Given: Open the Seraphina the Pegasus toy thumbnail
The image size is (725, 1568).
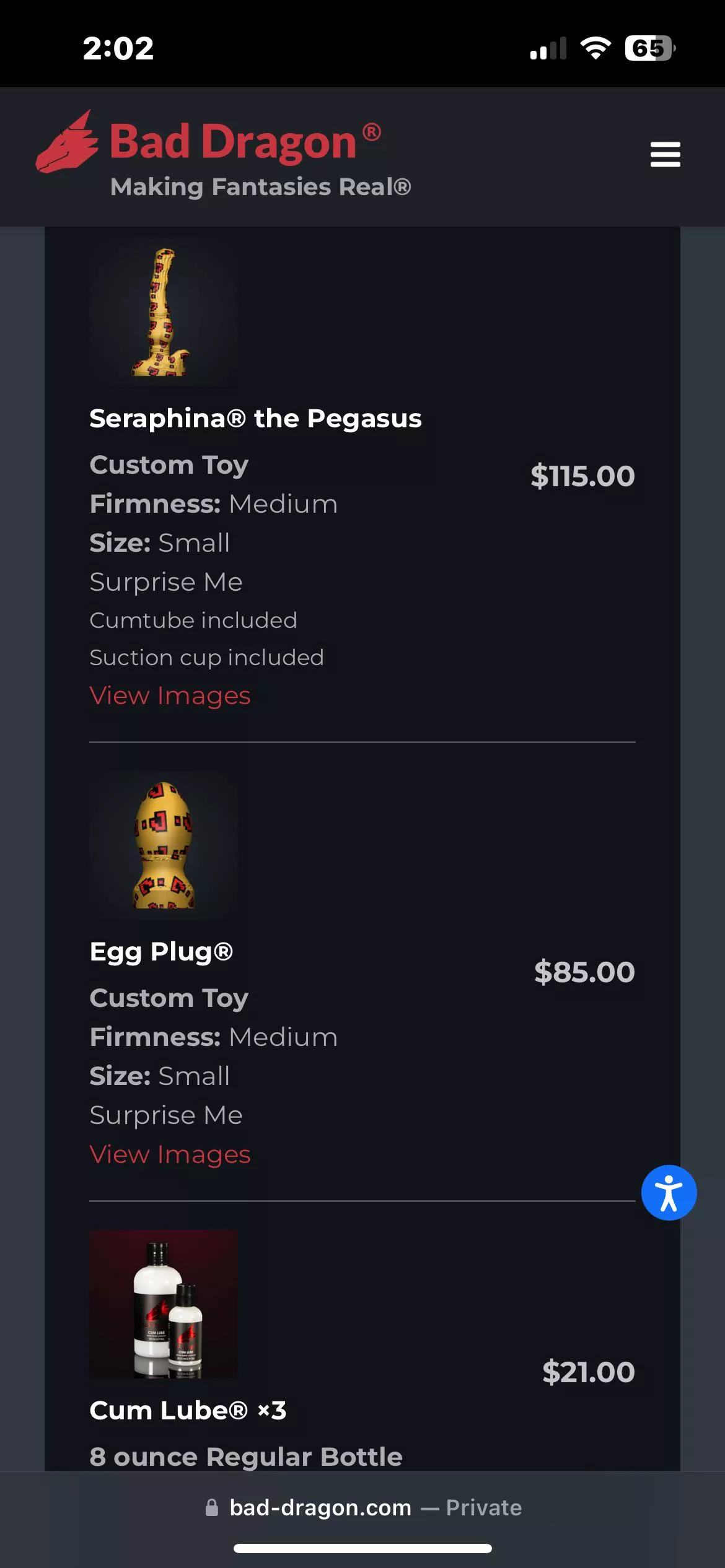Looking at the screenshot, I should coord(164,312).
